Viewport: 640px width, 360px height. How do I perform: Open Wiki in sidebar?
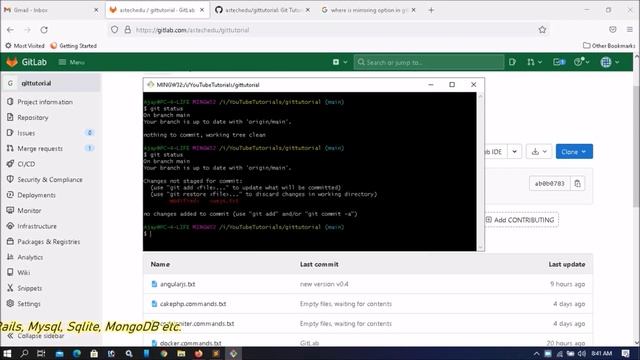point(23,273)
